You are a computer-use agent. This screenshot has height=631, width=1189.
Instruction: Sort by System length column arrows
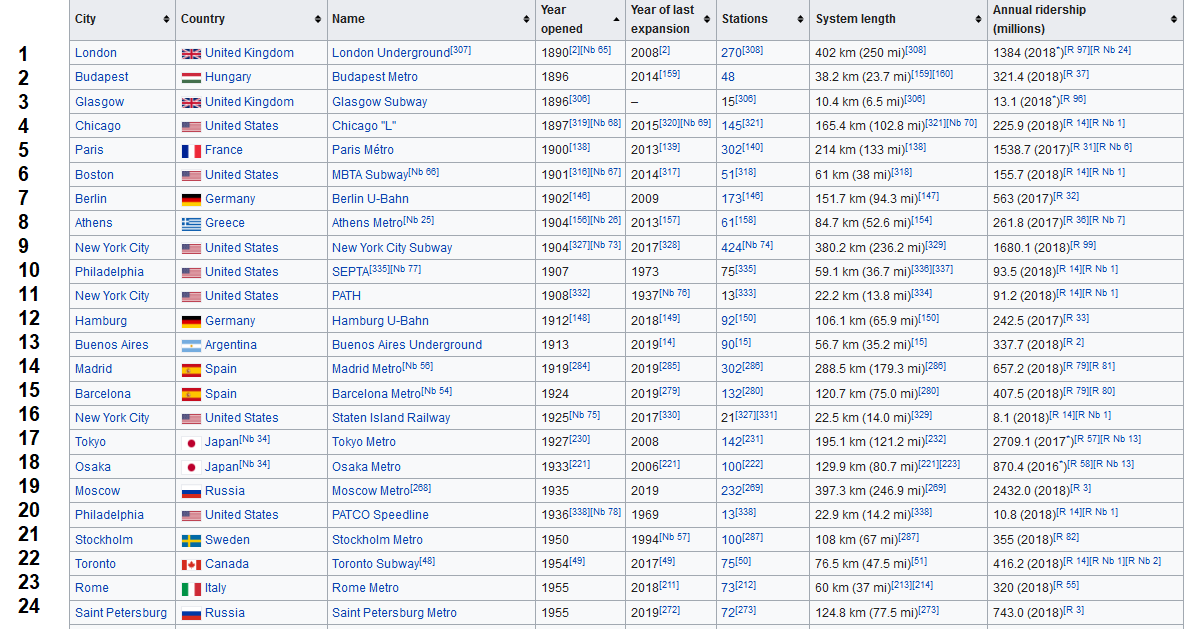[x=978, y=19]
